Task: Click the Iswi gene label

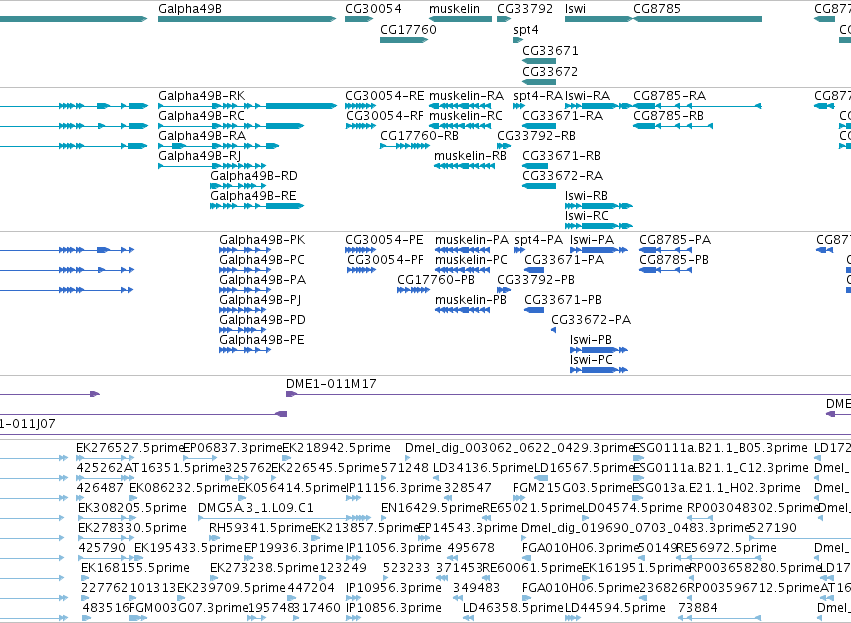Action: tap(575, 9)
